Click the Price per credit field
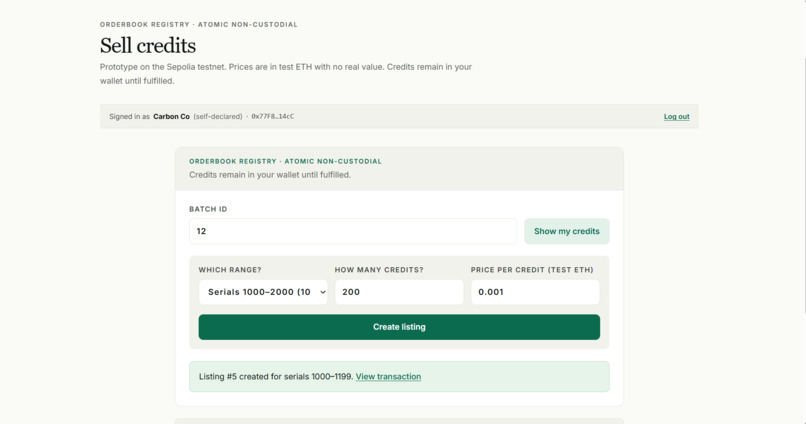This screenshot has height=424, width=806. pos(535,292)
